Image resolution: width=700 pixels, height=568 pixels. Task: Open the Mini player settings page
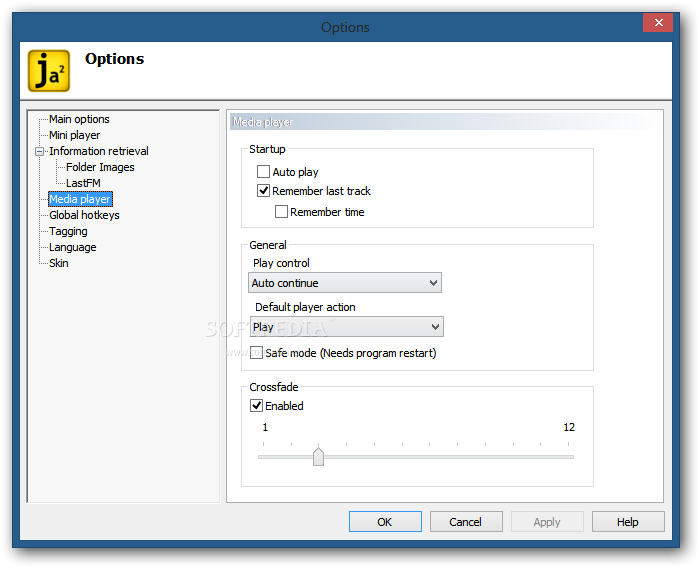(x=75, y=135)
